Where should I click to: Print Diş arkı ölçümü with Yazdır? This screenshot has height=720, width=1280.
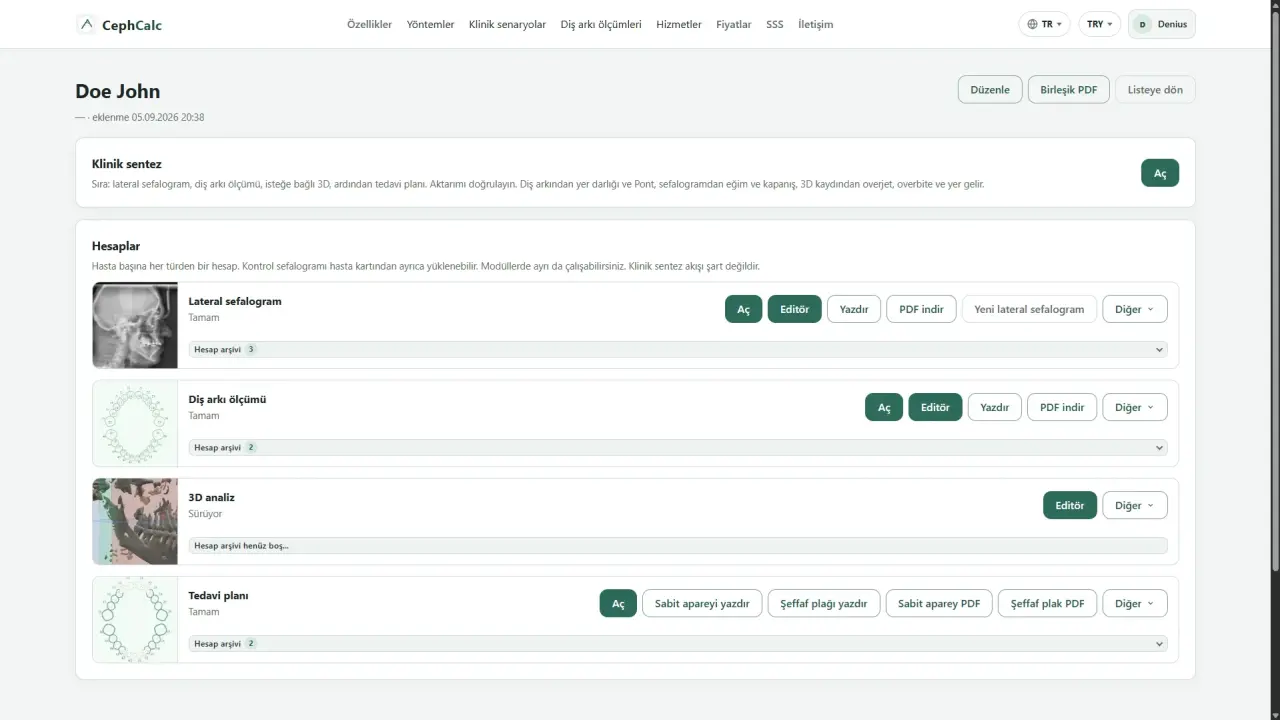[995, 407]
